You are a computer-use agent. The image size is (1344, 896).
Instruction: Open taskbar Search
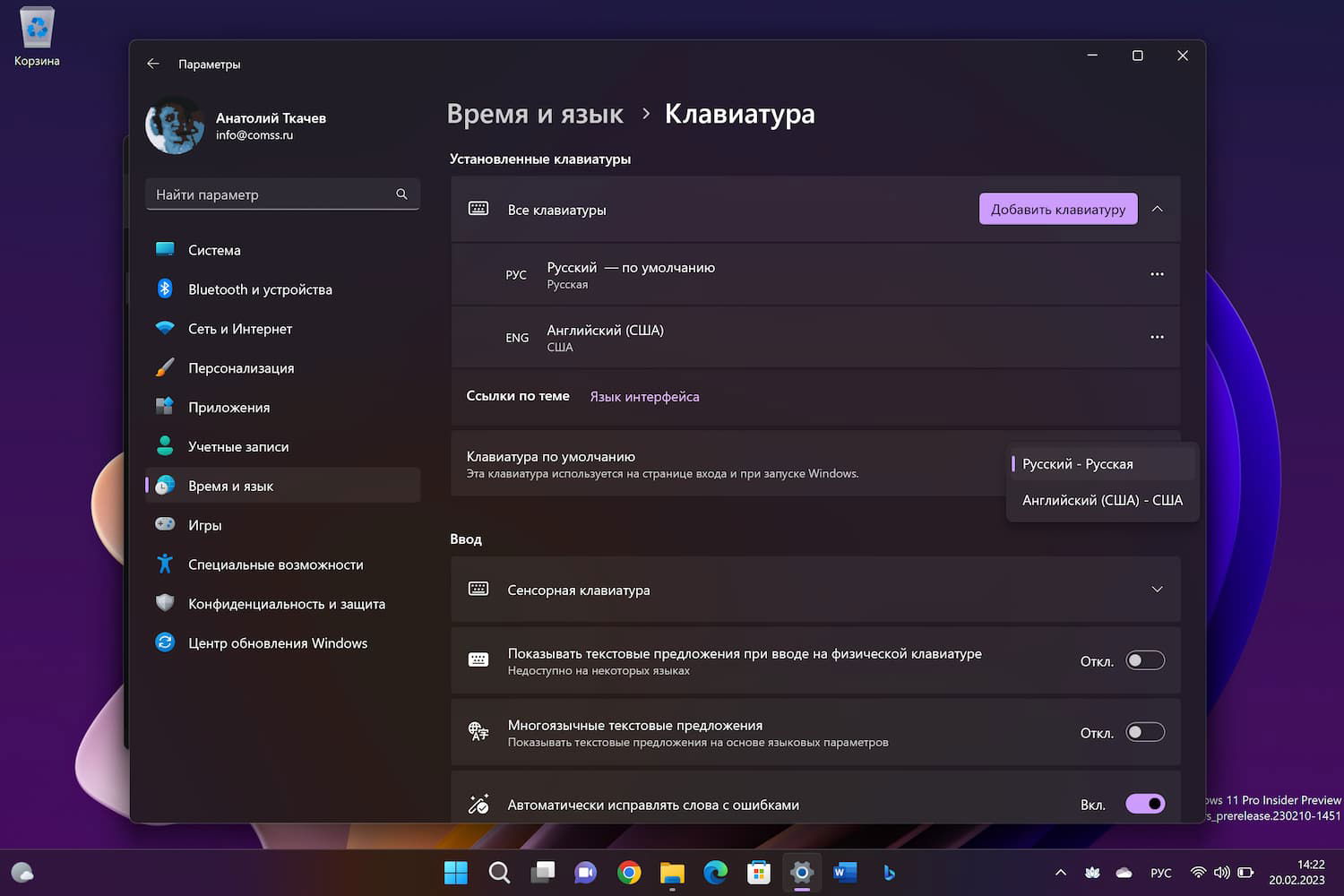click(499, 873)
